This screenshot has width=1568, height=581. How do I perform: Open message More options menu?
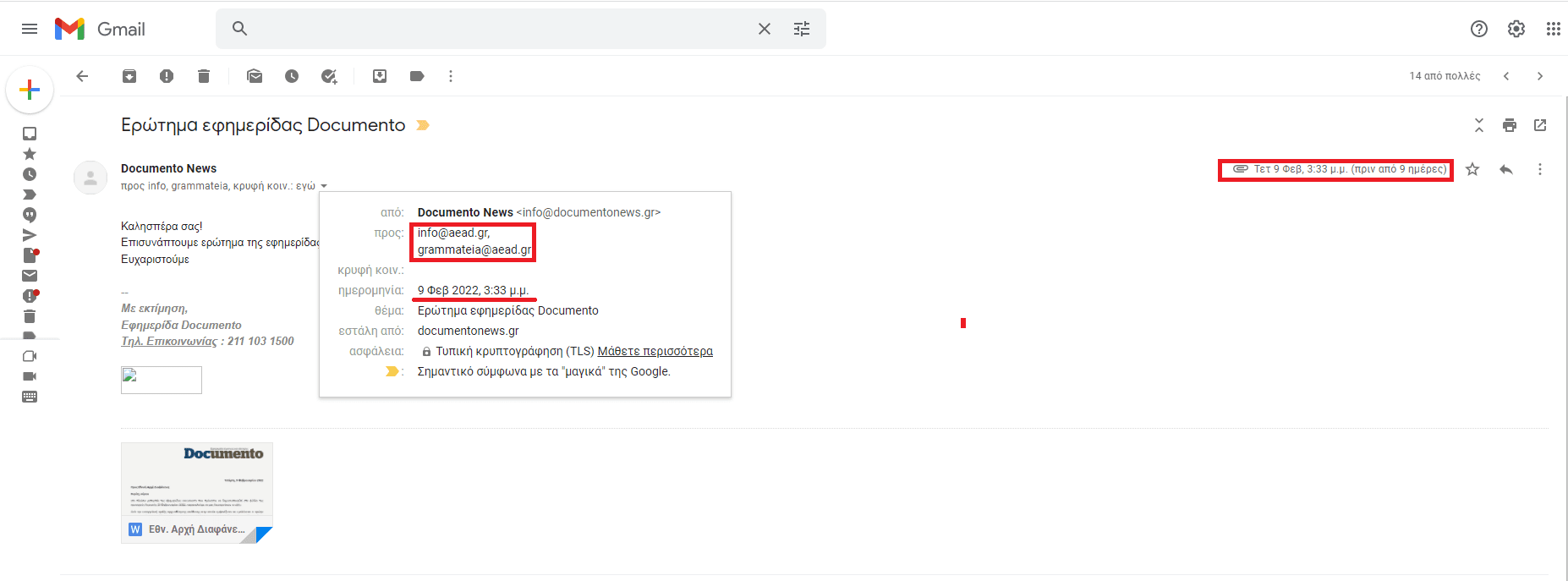pyautogui.click(x=1540, y=169)
